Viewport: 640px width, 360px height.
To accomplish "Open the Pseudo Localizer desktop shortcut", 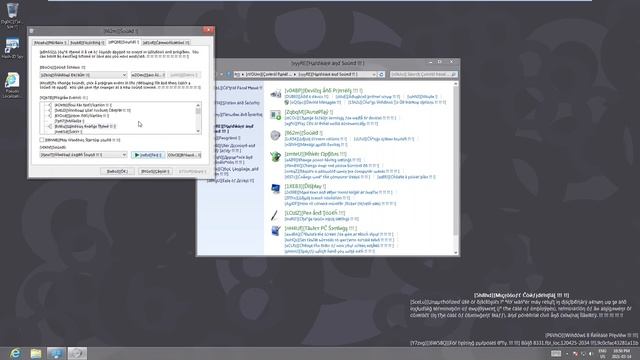I will tap(12, 86).
